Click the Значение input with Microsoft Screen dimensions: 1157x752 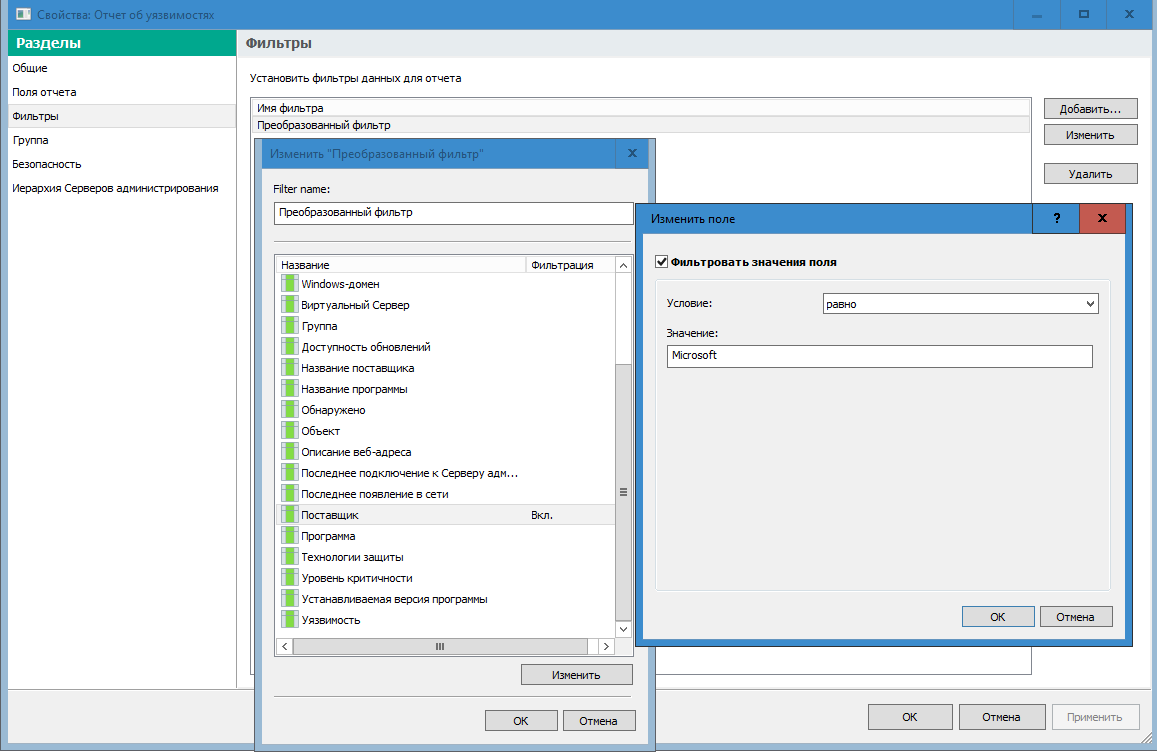(879, 356)
